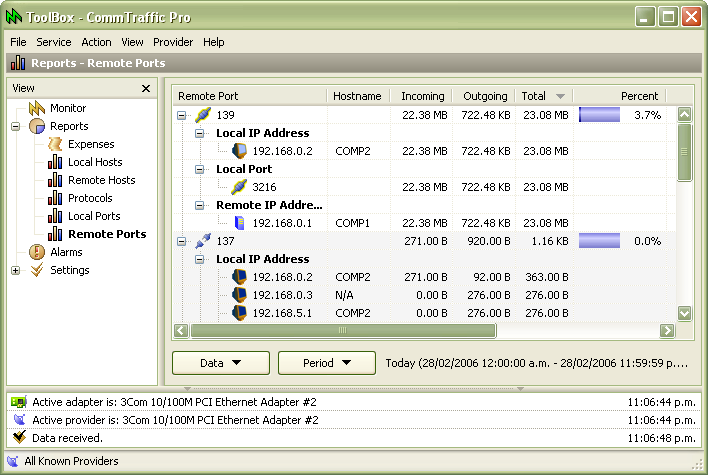Click the Protocols bar chart icon
Screen dimensions: 708x475
click(55, 198)
